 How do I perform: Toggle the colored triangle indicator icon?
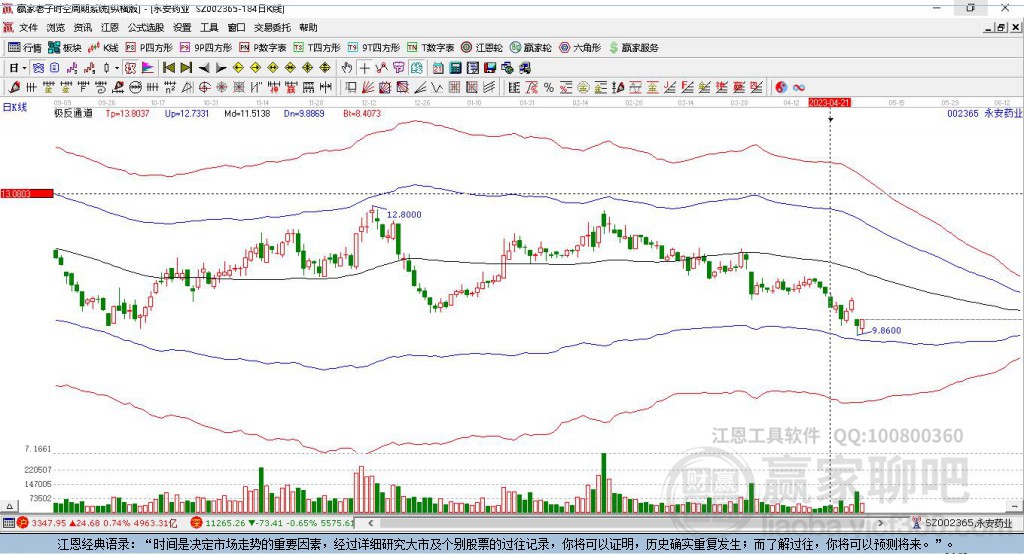(148, 68)
